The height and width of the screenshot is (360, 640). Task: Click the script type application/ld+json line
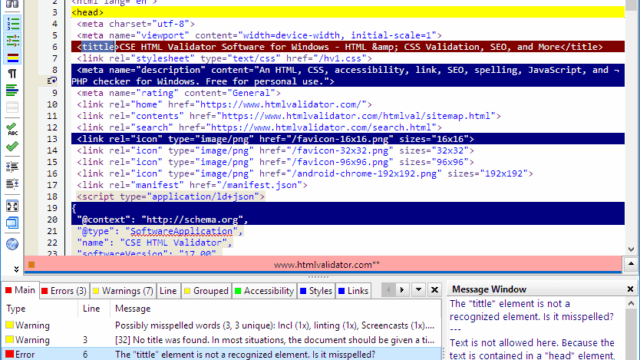tap(171, 197)
